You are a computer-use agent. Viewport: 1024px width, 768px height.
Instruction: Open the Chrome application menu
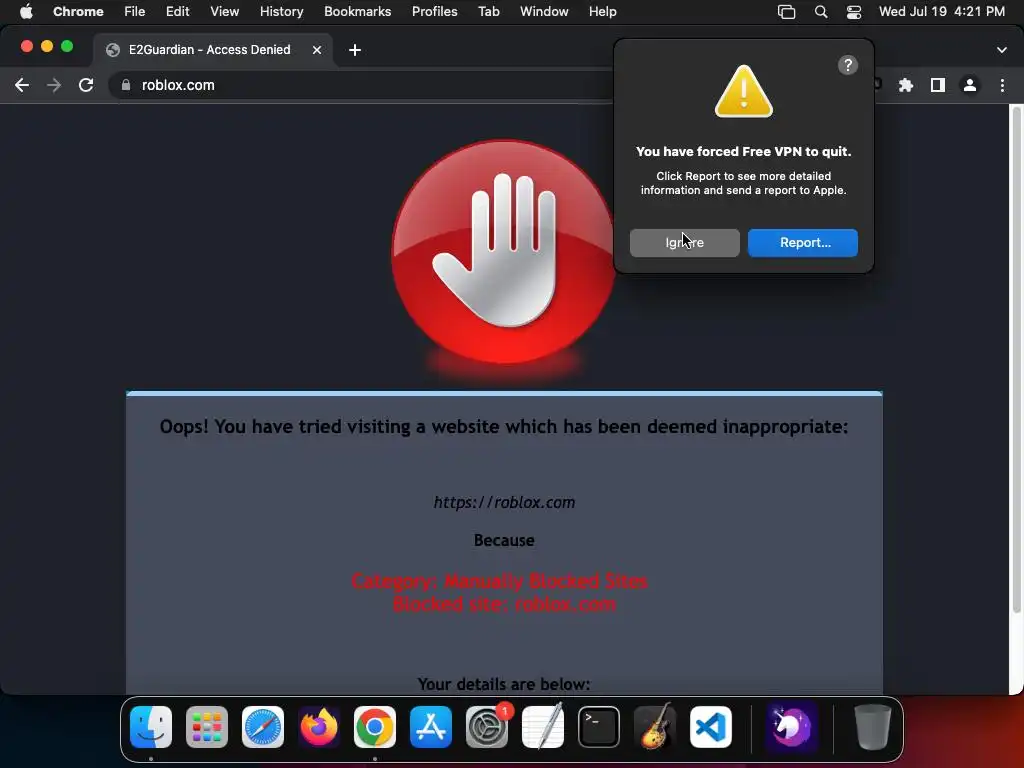click(x=78, y=12)
